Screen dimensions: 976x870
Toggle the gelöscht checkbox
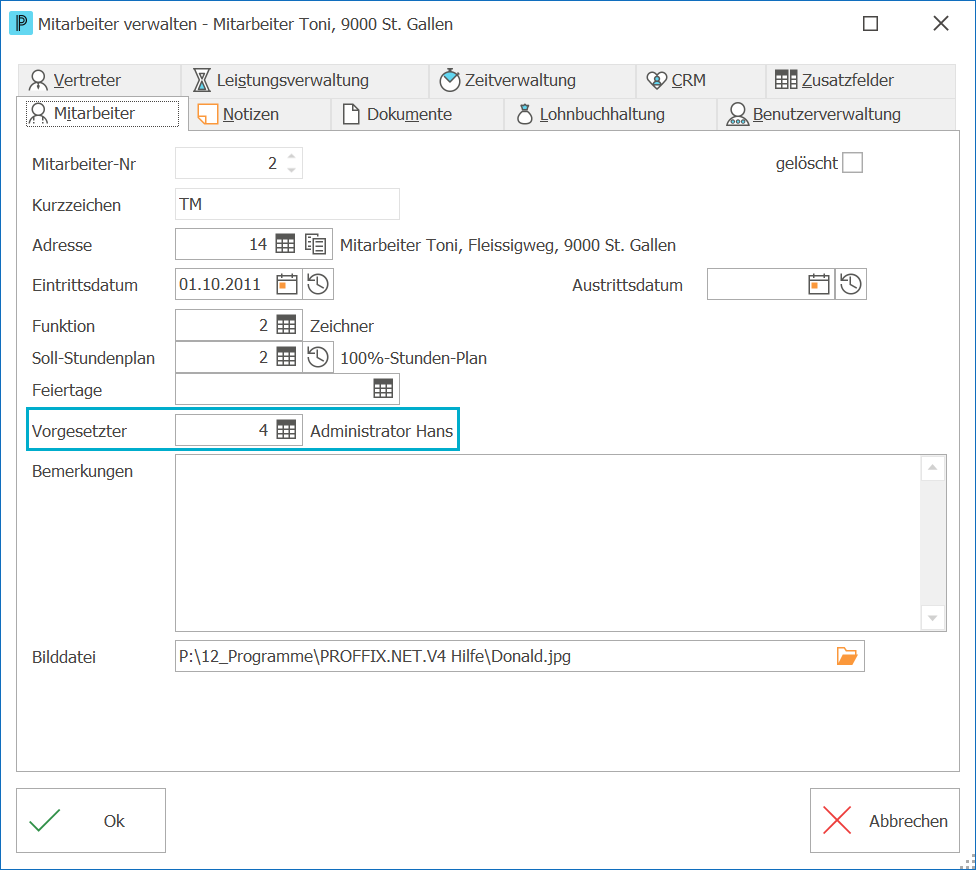click(x=852, y=163)
